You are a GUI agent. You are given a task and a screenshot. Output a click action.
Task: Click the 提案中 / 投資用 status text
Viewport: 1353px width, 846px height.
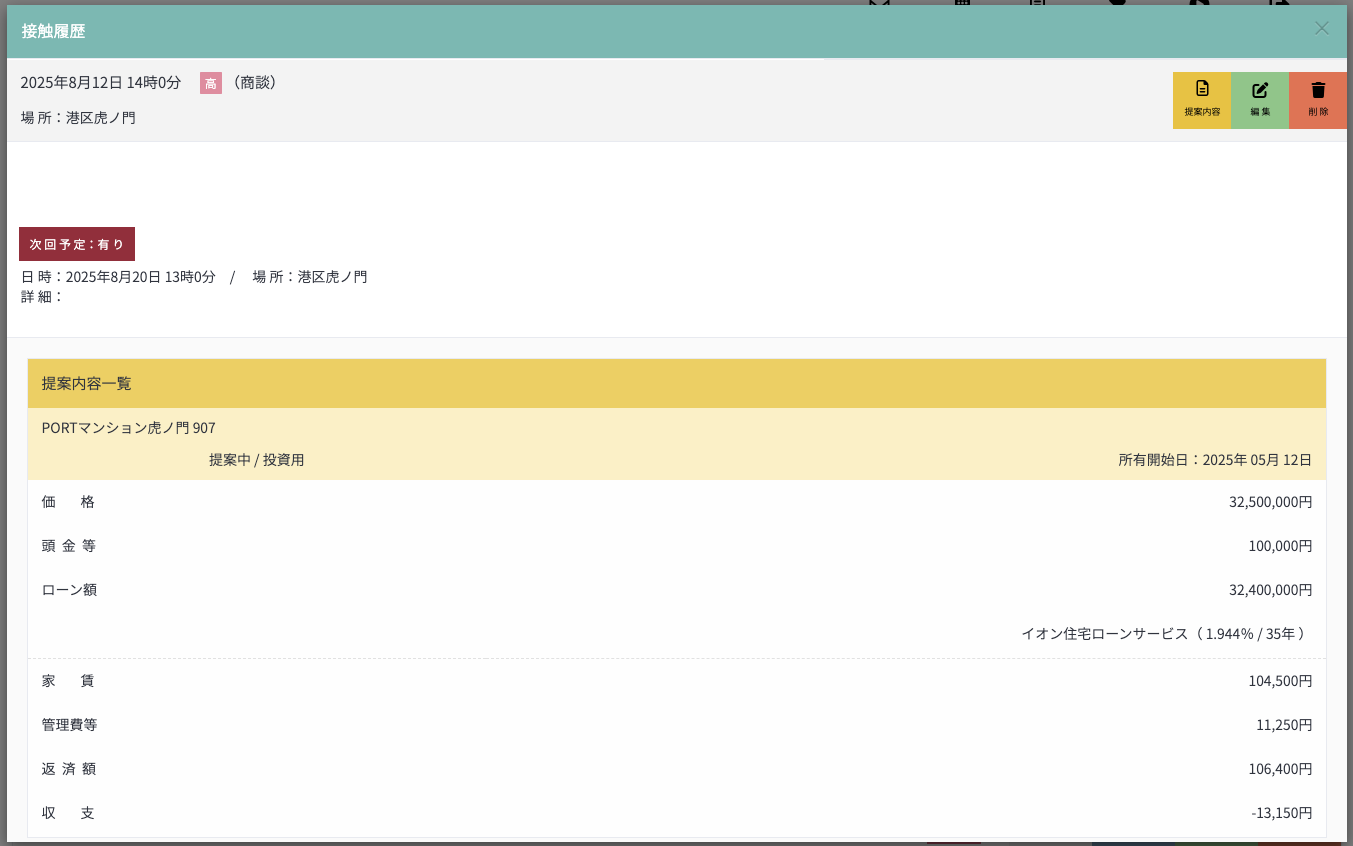256,460
